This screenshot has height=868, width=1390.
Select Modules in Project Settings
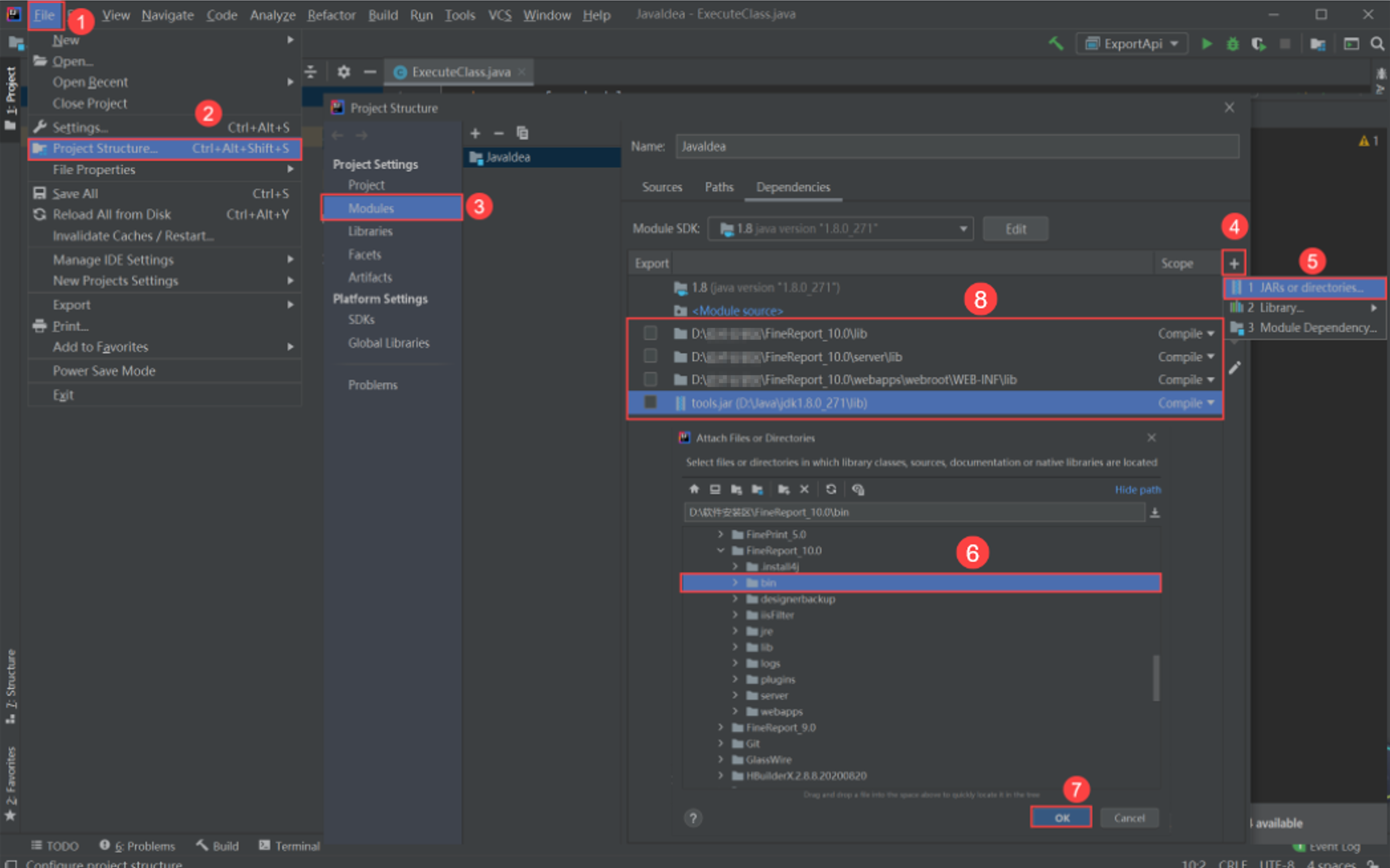393,208
